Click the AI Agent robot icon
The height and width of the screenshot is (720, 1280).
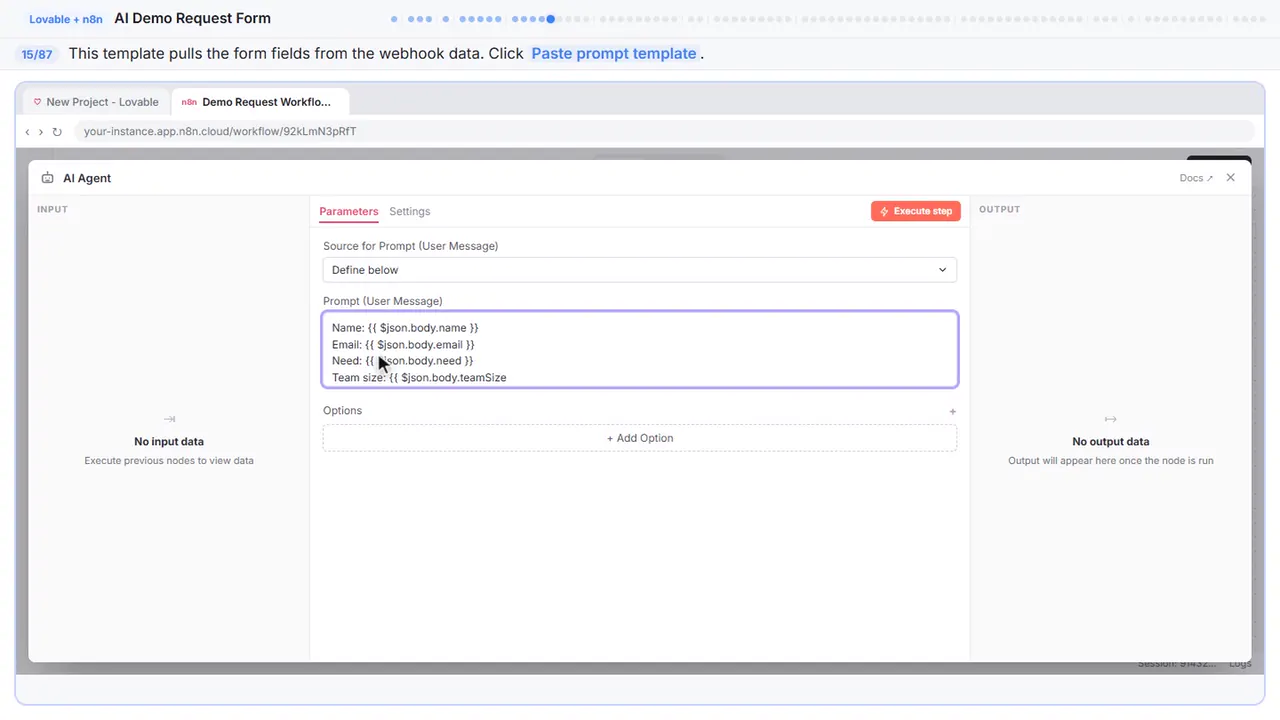(x=47, y=178)
